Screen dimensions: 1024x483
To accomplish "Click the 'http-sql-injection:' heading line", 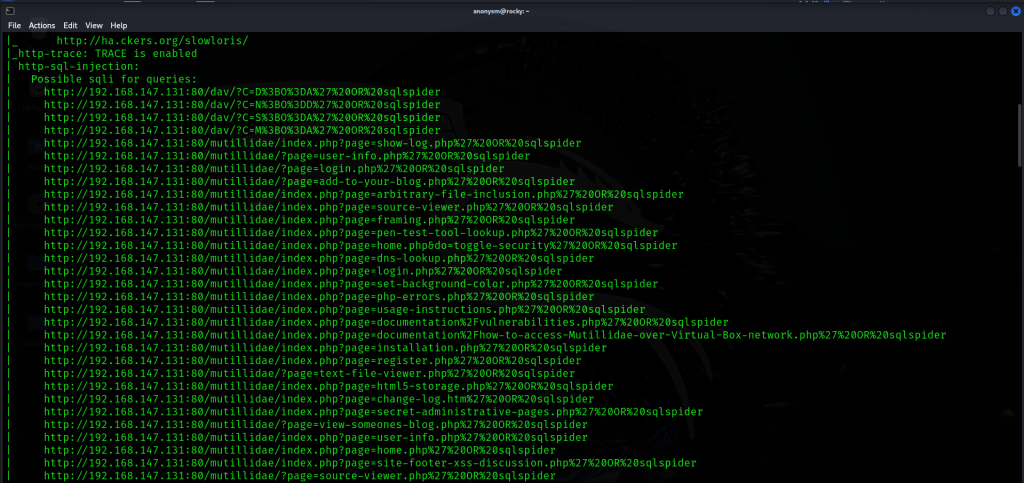I will tap(78, 66).
